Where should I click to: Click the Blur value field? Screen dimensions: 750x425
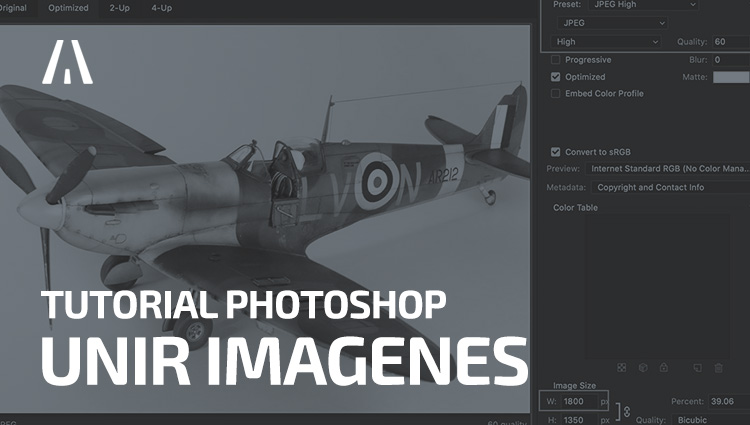pos(731,60)
